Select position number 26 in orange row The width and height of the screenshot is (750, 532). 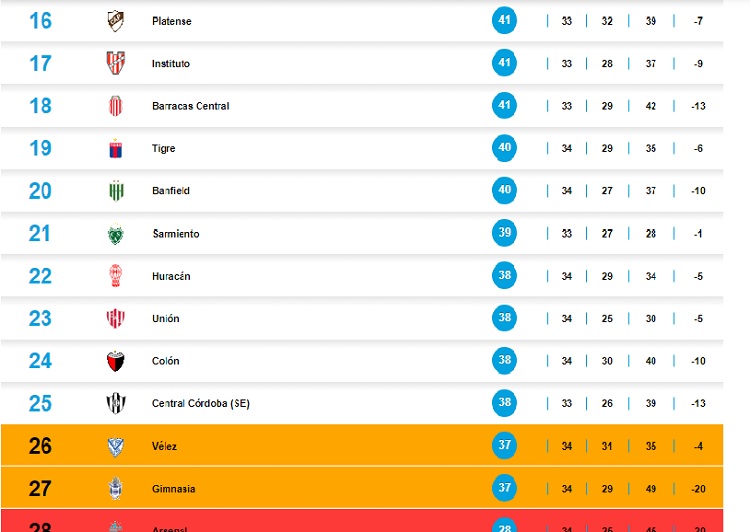coord(40,446)
